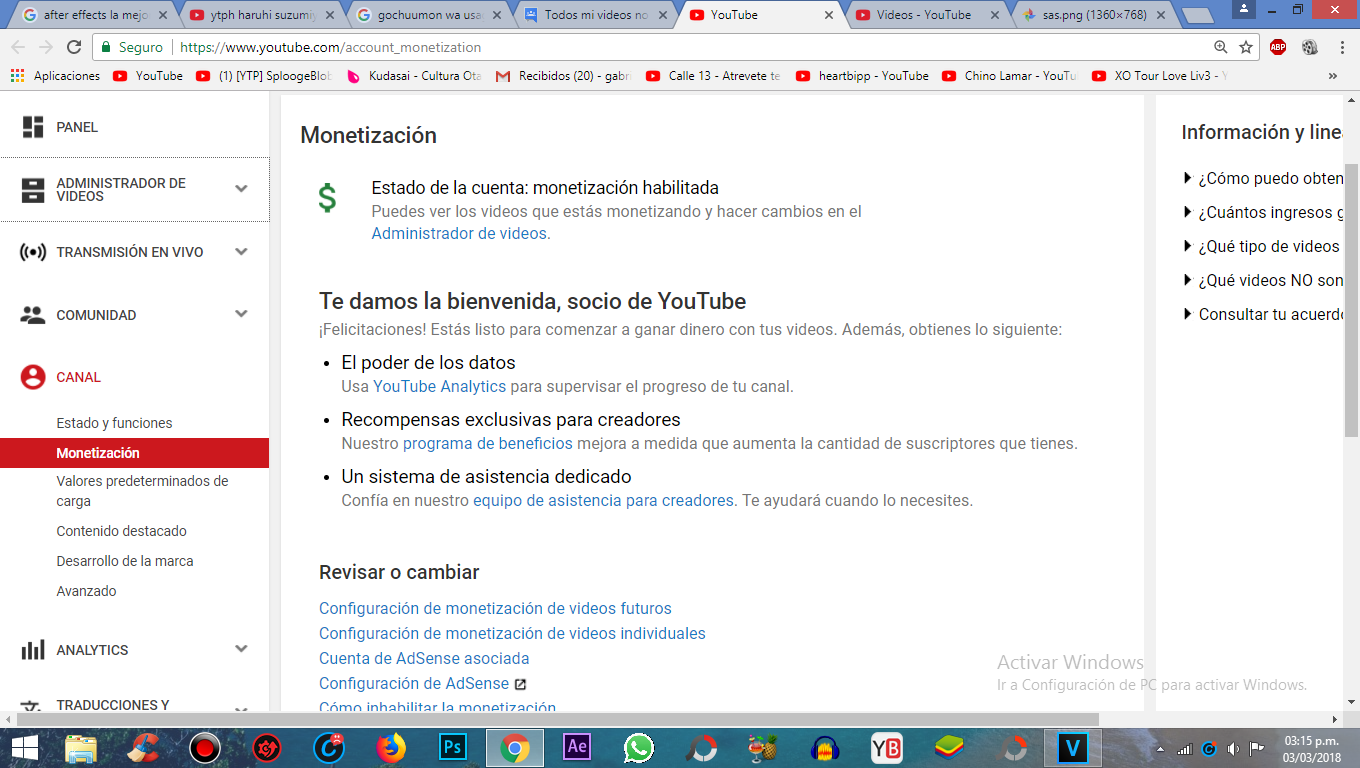Open the 'Configuración de AdSense' external link
Image resolution: width=1360 pixels, height=768 pixels.
422,683
